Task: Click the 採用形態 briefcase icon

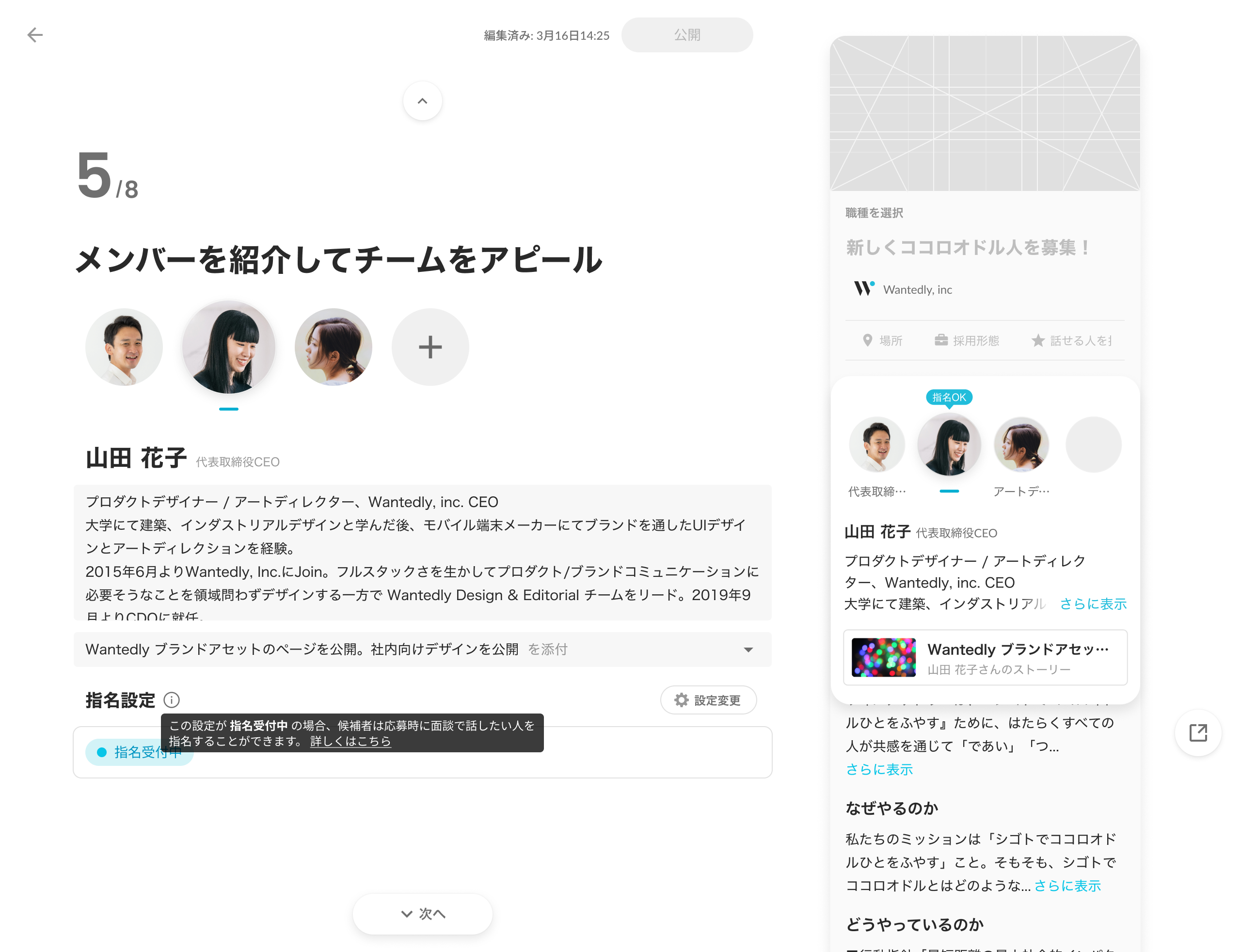Action: point(940,341)
